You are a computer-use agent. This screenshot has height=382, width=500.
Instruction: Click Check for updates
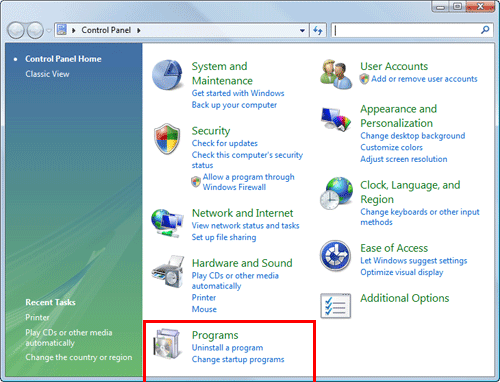click(x=225, y=143)
